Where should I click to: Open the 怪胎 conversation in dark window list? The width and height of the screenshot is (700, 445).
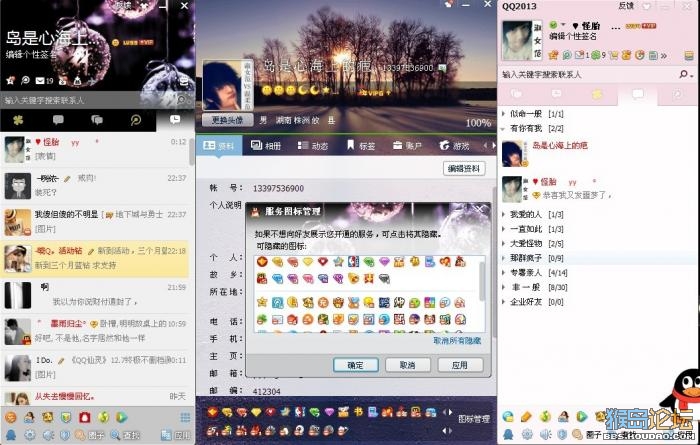point(95,150)
